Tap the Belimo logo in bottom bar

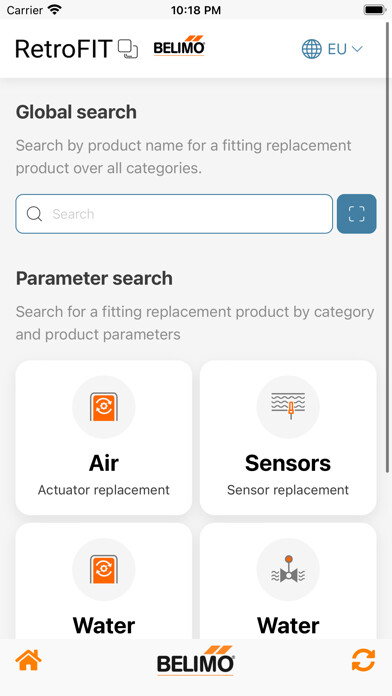click(196, 660)
